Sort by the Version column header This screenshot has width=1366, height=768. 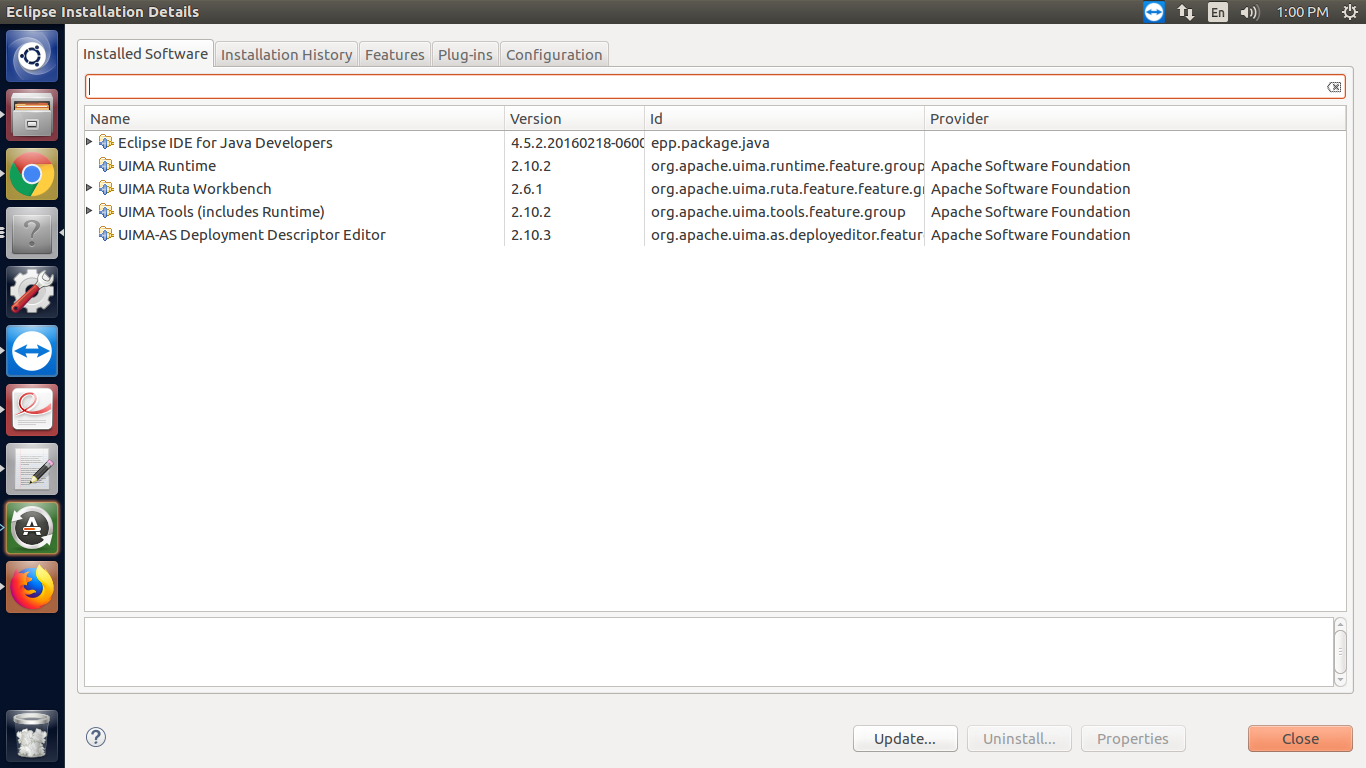[x=575, y=119]
